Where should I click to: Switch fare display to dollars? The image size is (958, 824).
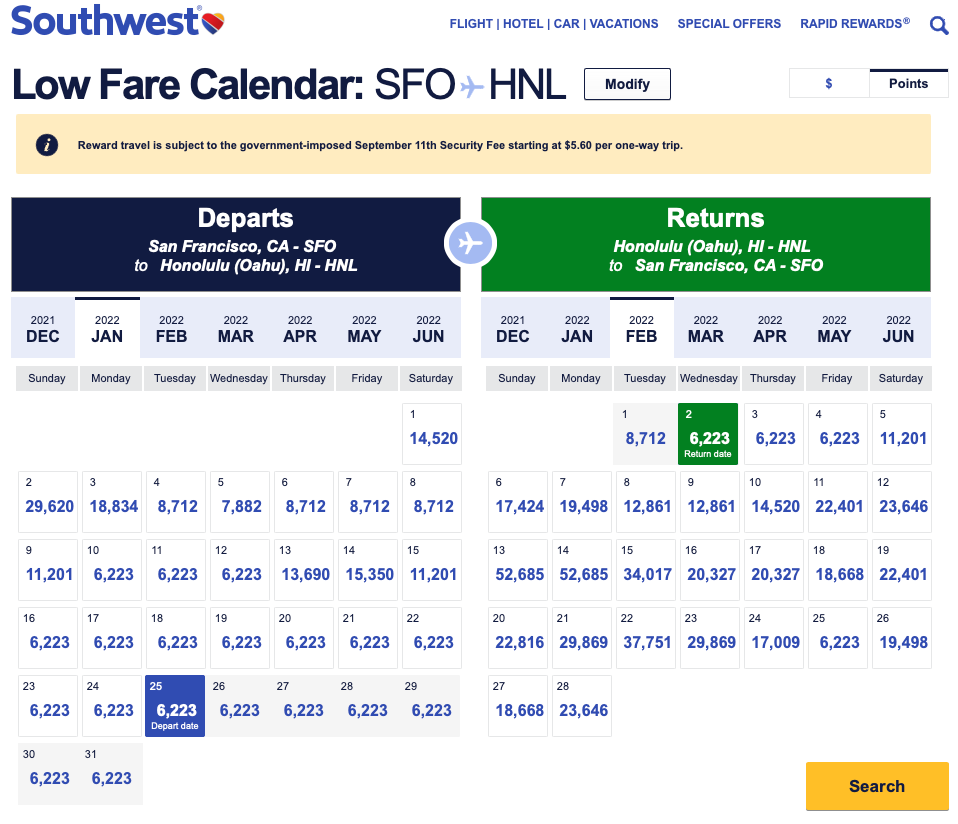pos(829,84)
